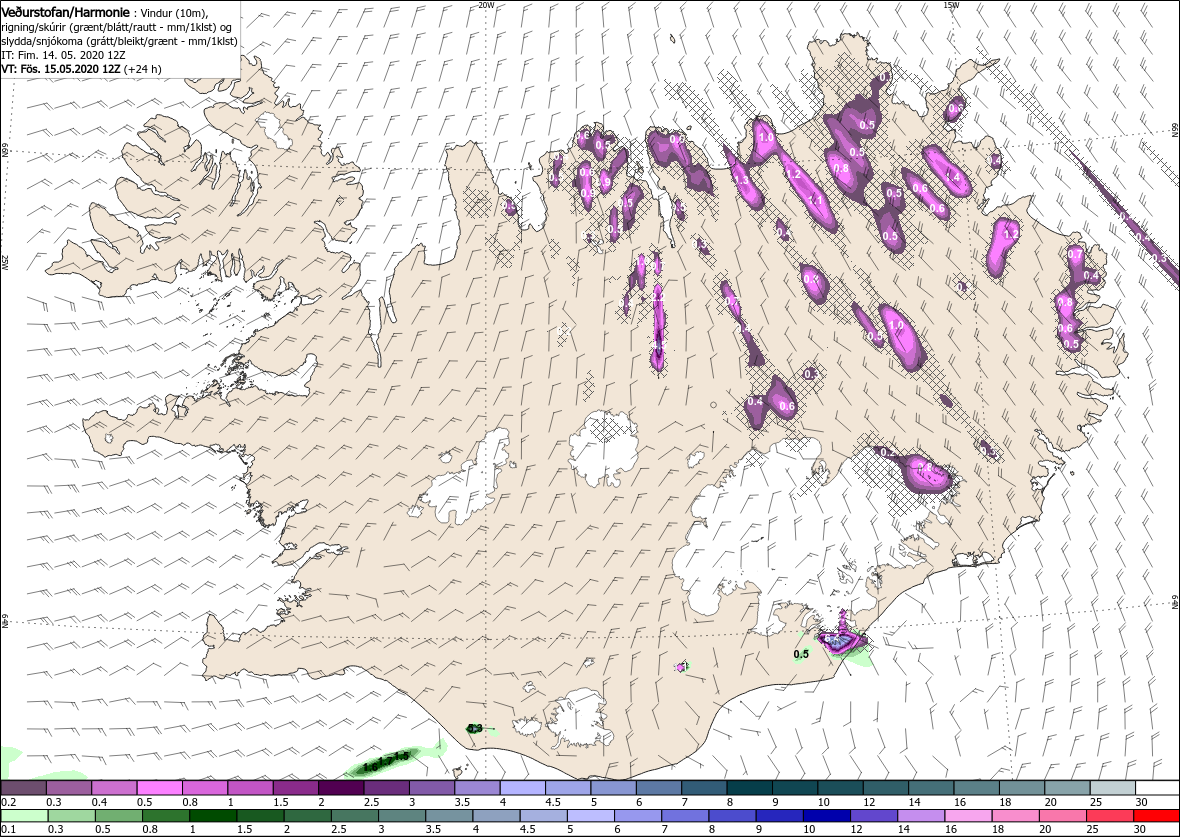Click the white 30 snow legend swatch
The image size is (1180, 837).
pyautogui.click(x=1157, y=787)
